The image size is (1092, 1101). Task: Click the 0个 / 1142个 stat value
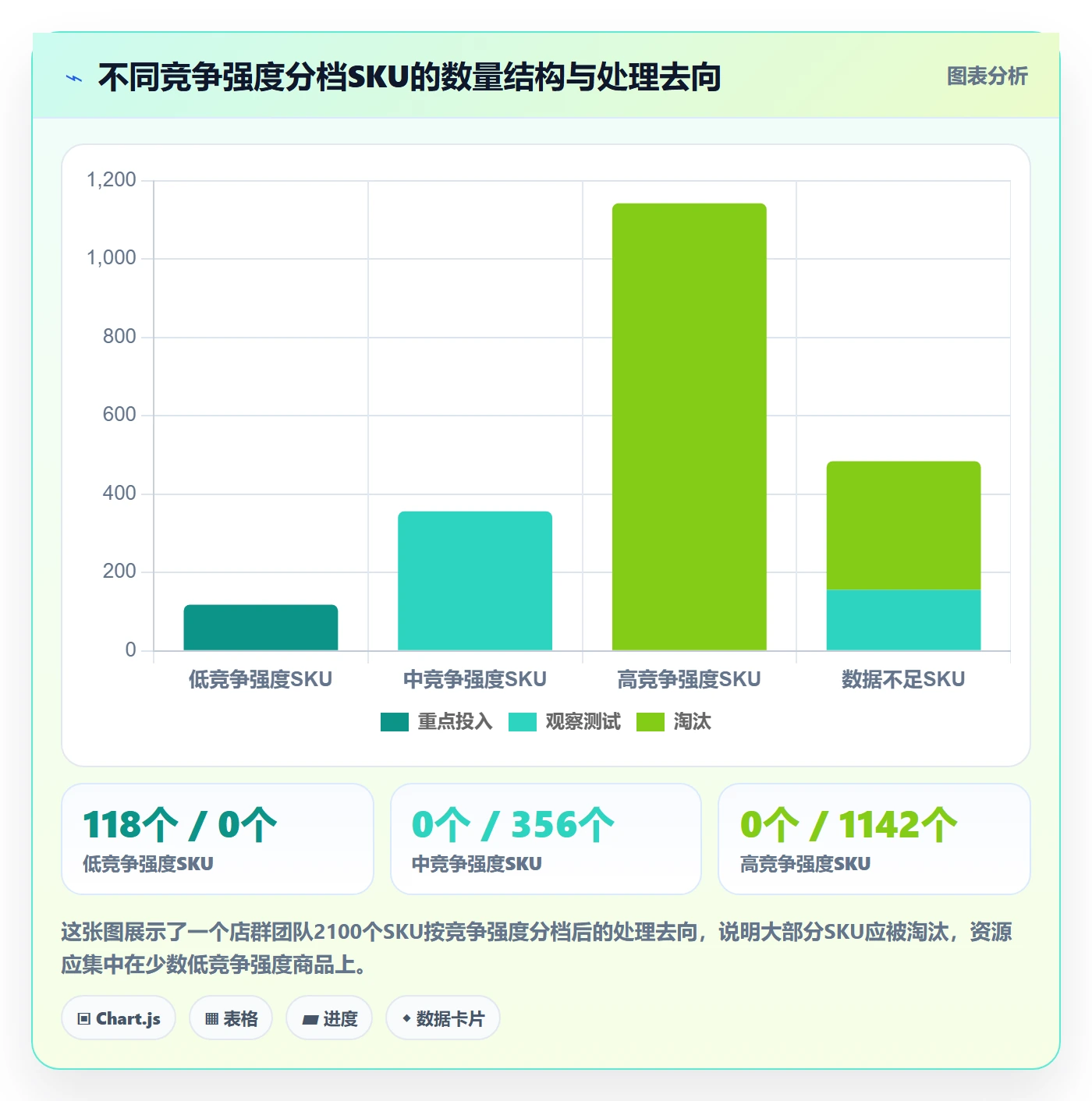tap(849, 825)
